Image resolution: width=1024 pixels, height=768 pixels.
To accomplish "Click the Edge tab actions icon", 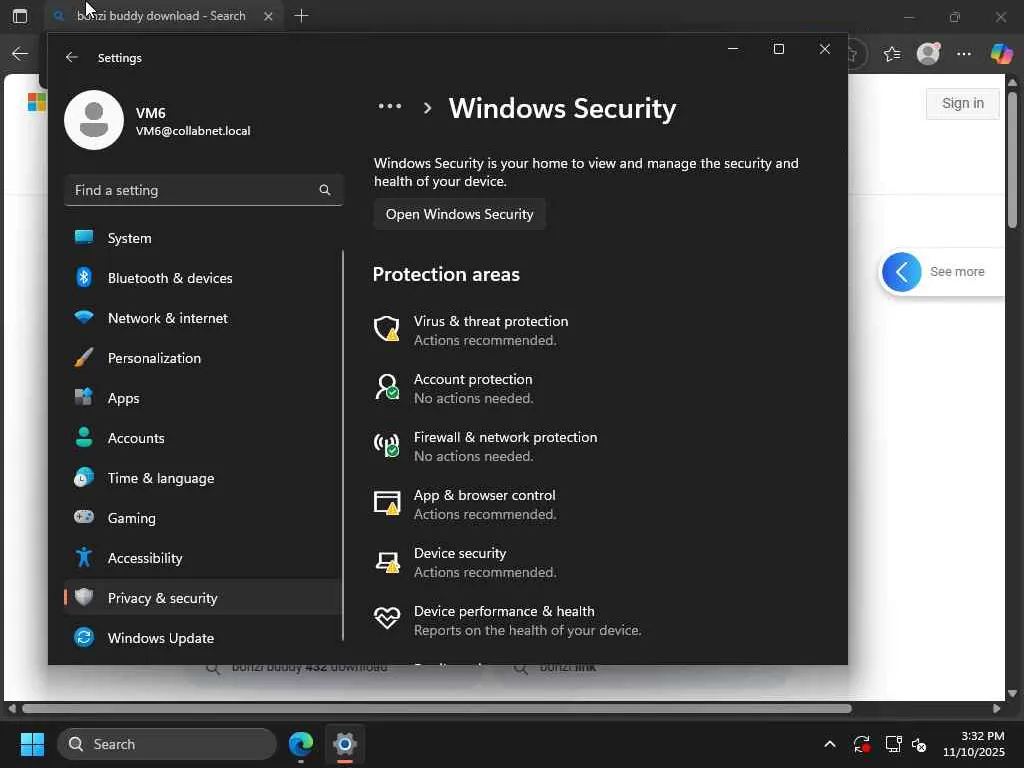I will 20,16.
